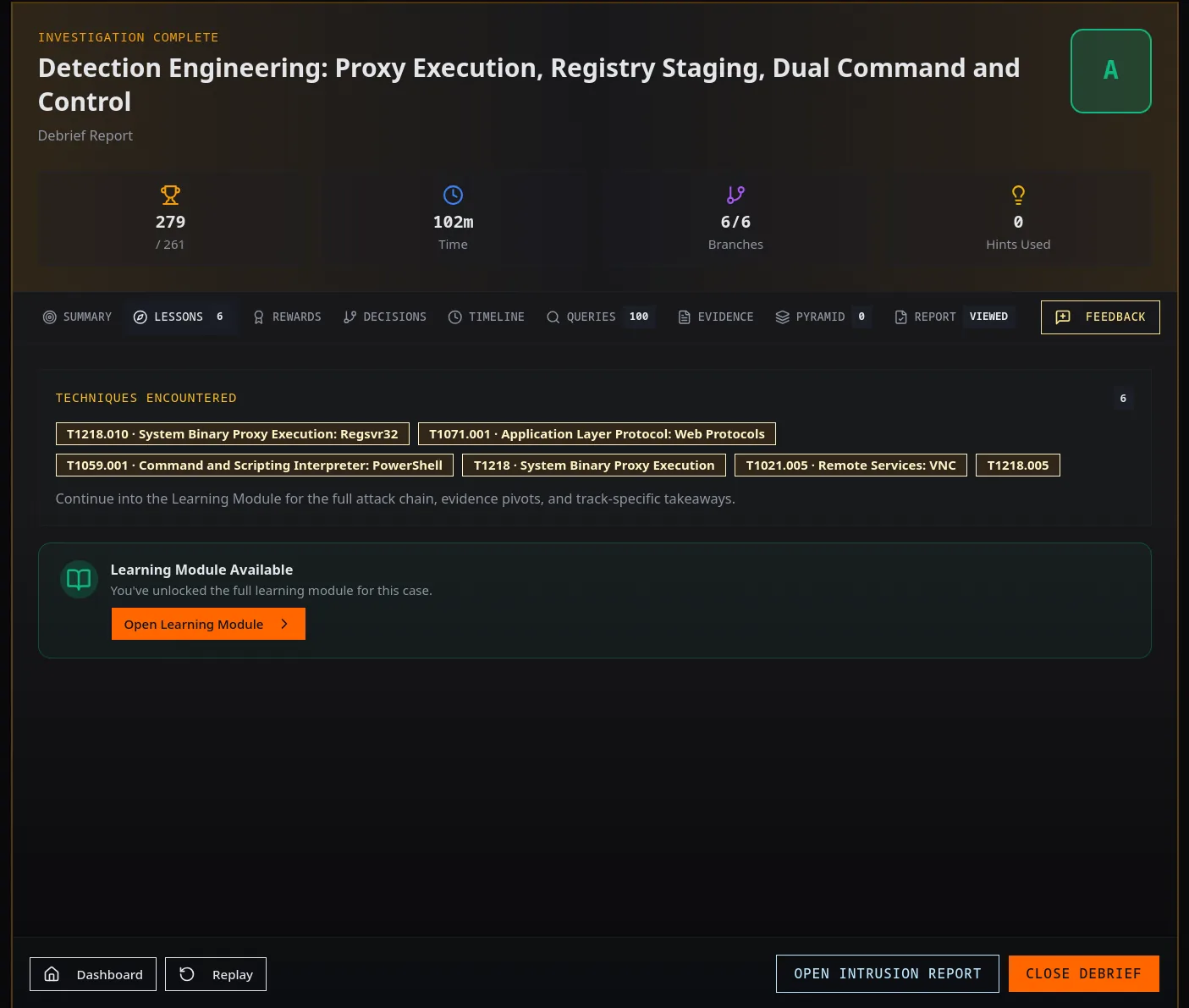
Task: Select the Lessons tab
Action: click(x=179, y=317)
